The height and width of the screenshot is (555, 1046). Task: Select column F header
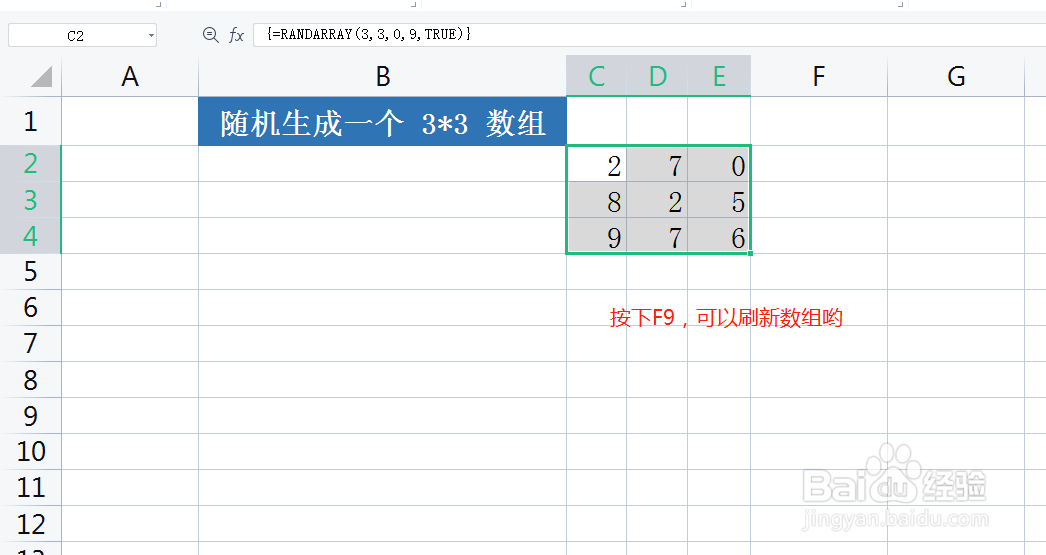click(x=819, y=77)
